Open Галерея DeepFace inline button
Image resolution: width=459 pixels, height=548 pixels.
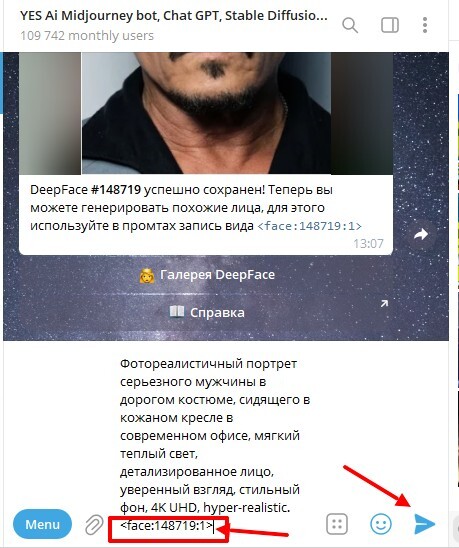(206, 275)
